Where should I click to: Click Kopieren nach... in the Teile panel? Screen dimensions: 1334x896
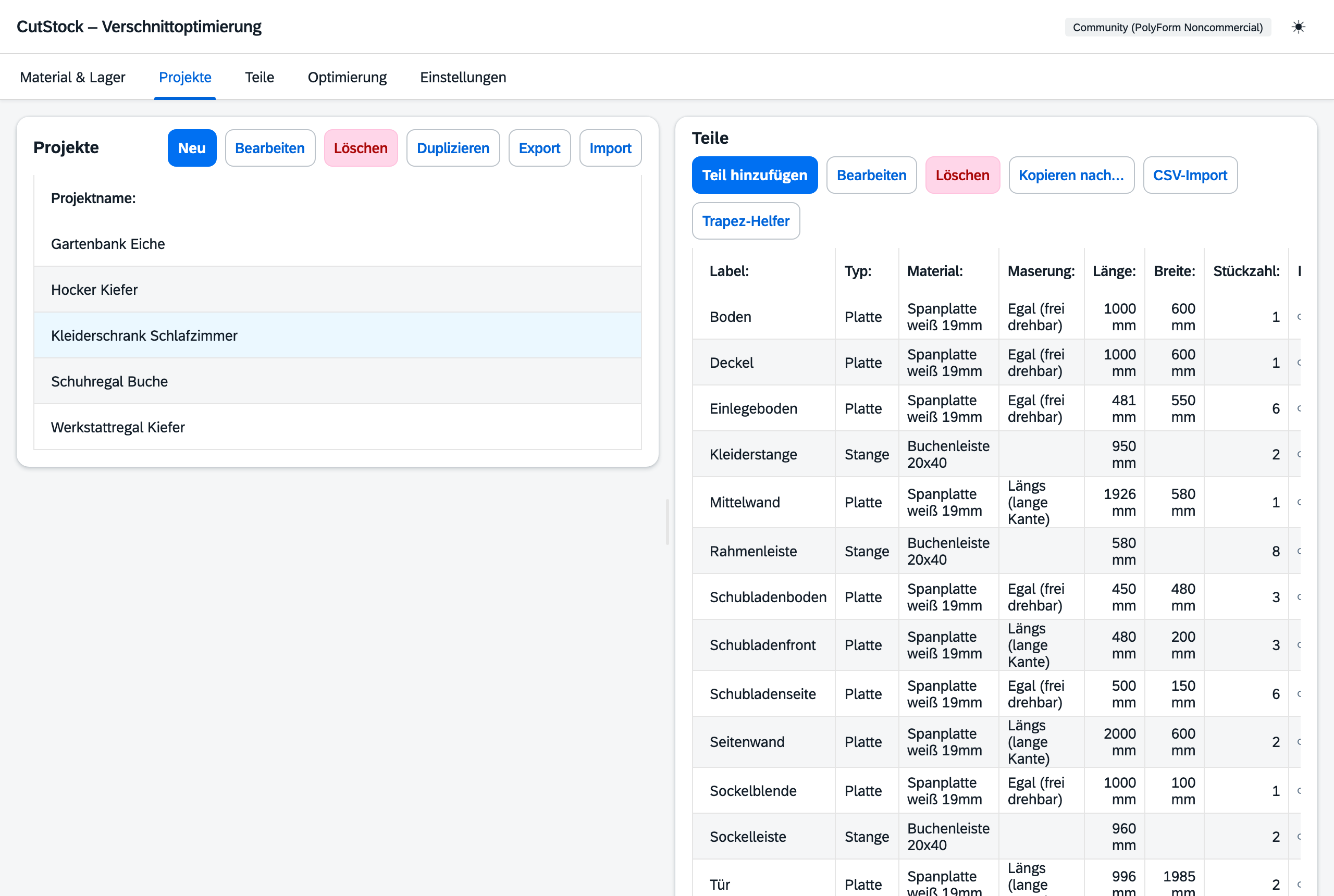1071,175
